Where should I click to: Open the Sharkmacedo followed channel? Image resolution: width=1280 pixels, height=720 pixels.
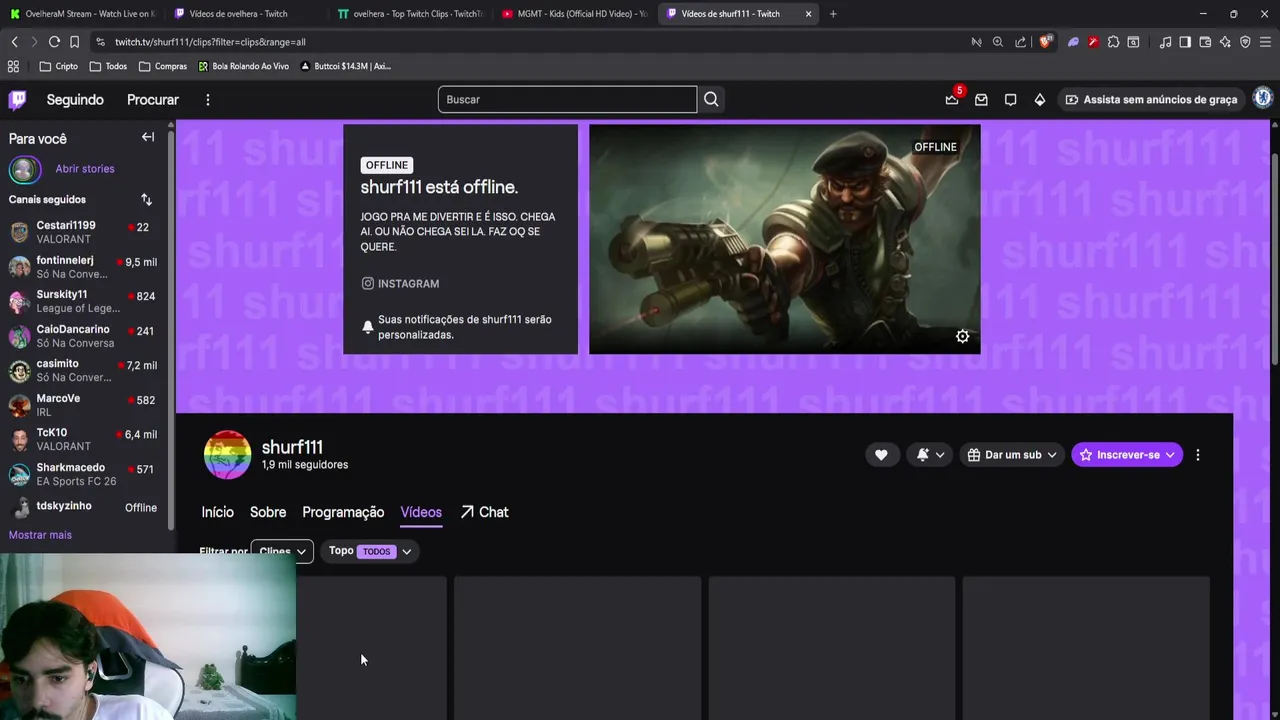pos(84,474)
